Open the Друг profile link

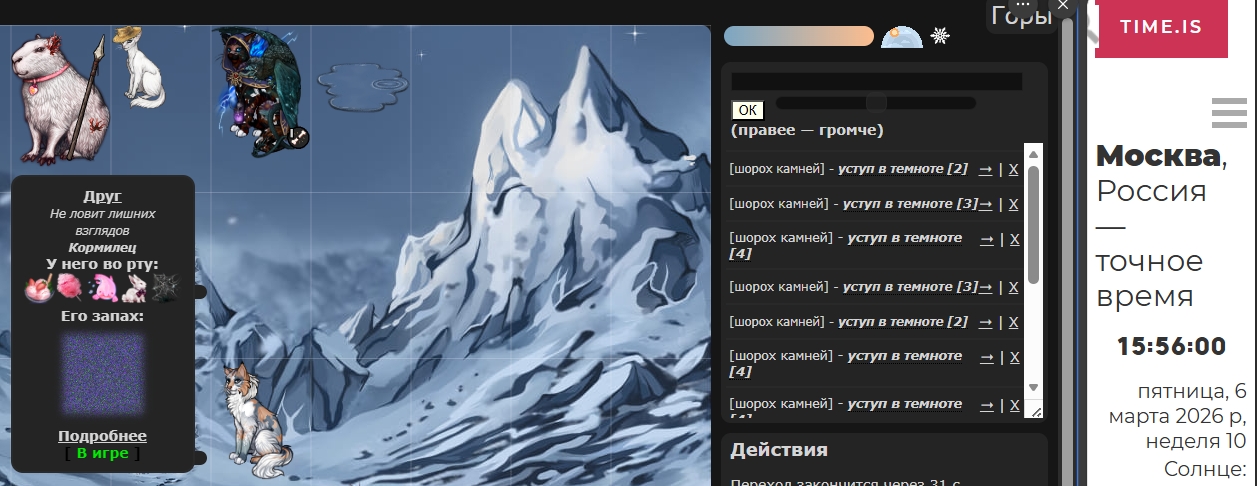[102, 196]
